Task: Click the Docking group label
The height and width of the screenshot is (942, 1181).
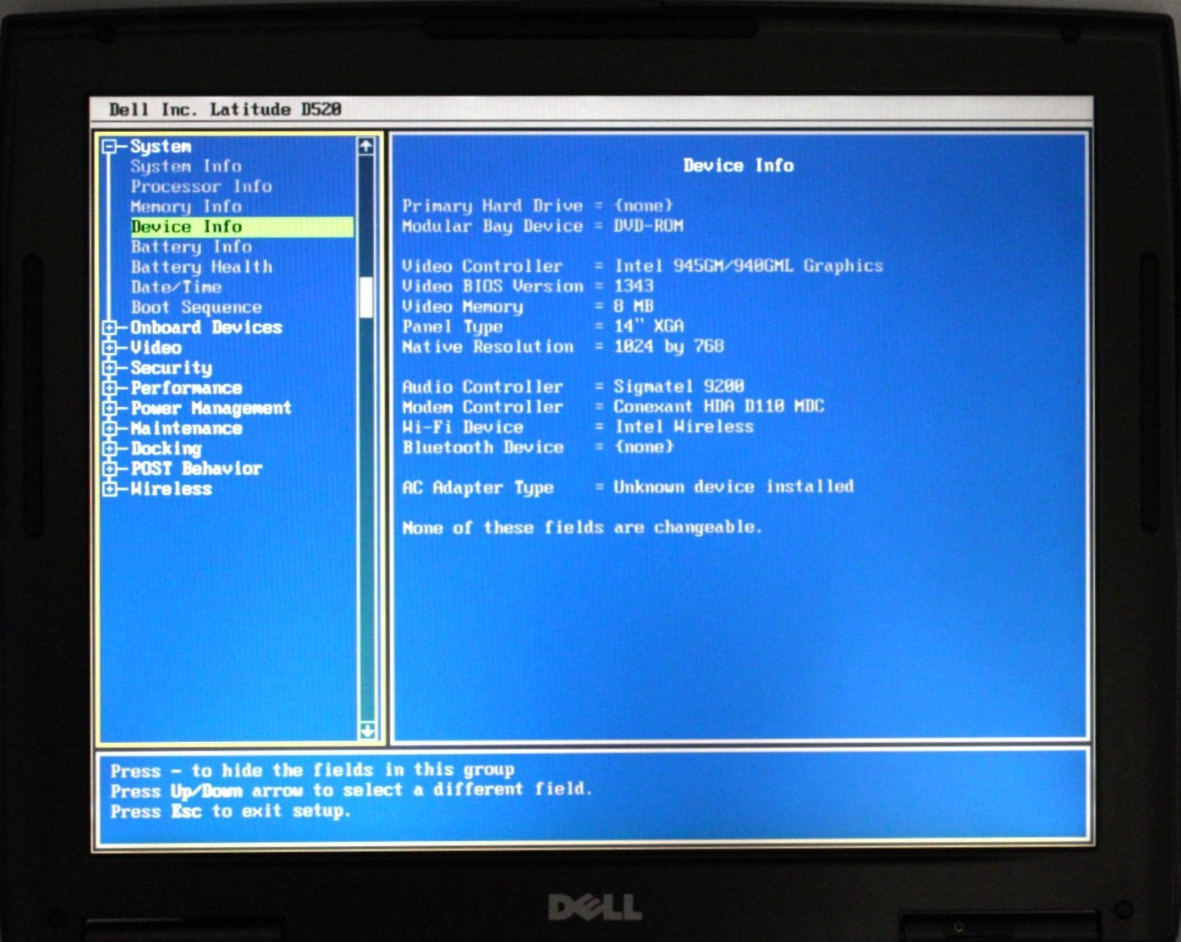Action: click(x=166, y=449)
